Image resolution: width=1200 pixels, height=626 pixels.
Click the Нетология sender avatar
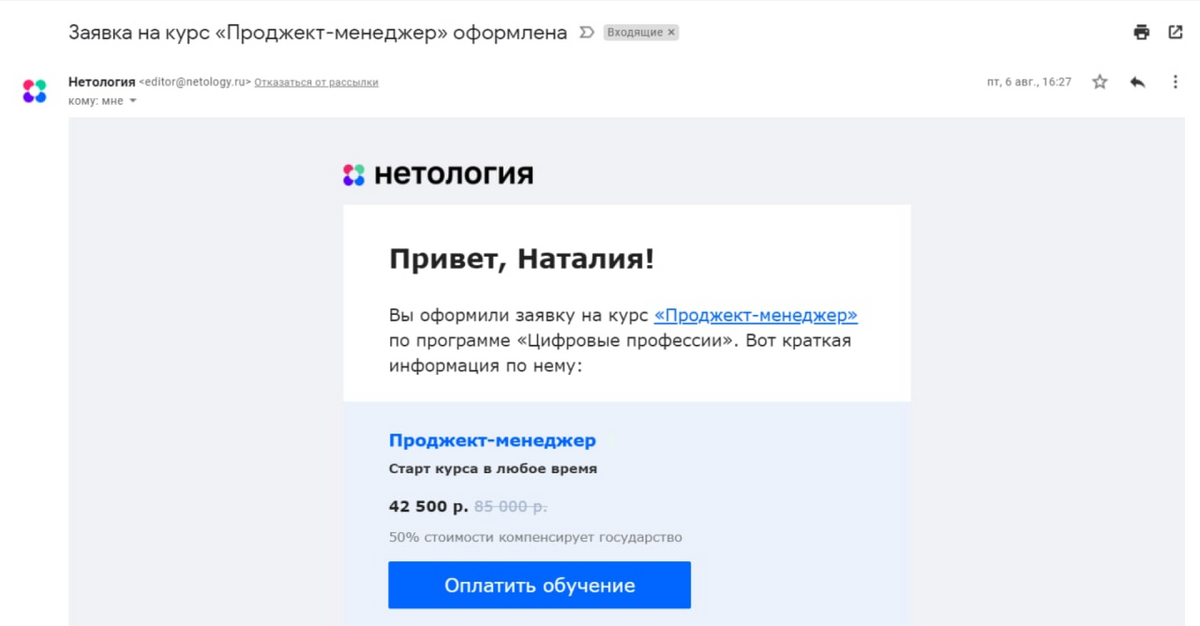point(35,91)
